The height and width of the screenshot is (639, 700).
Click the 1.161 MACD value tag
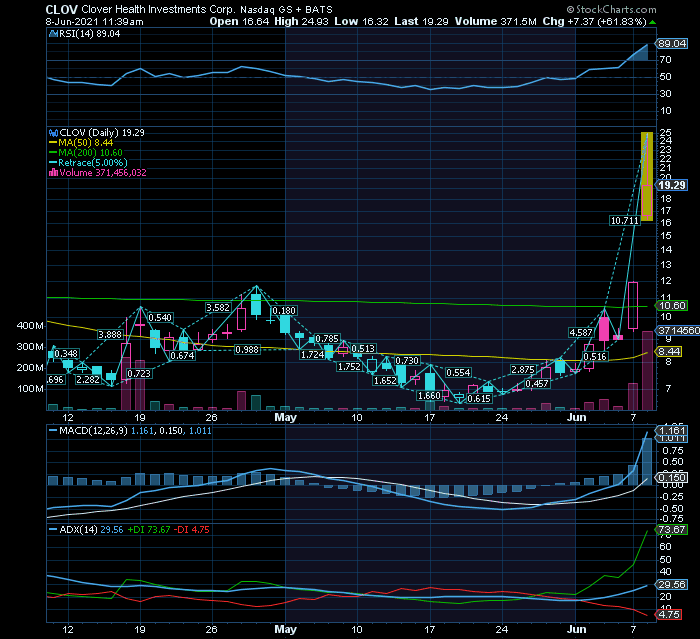click(672, 430)
